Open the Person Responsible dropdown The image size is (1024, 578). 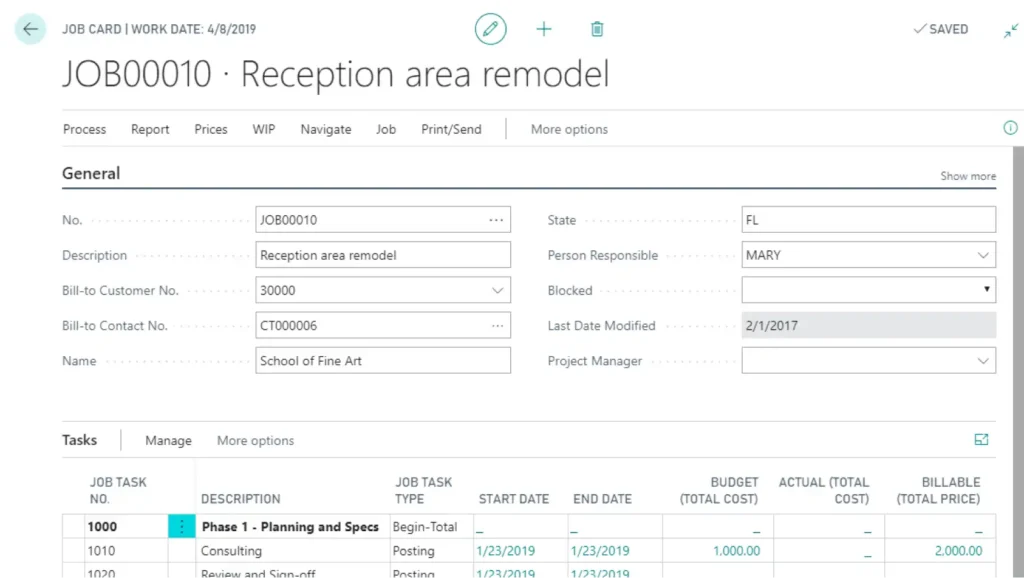(982, 256)
